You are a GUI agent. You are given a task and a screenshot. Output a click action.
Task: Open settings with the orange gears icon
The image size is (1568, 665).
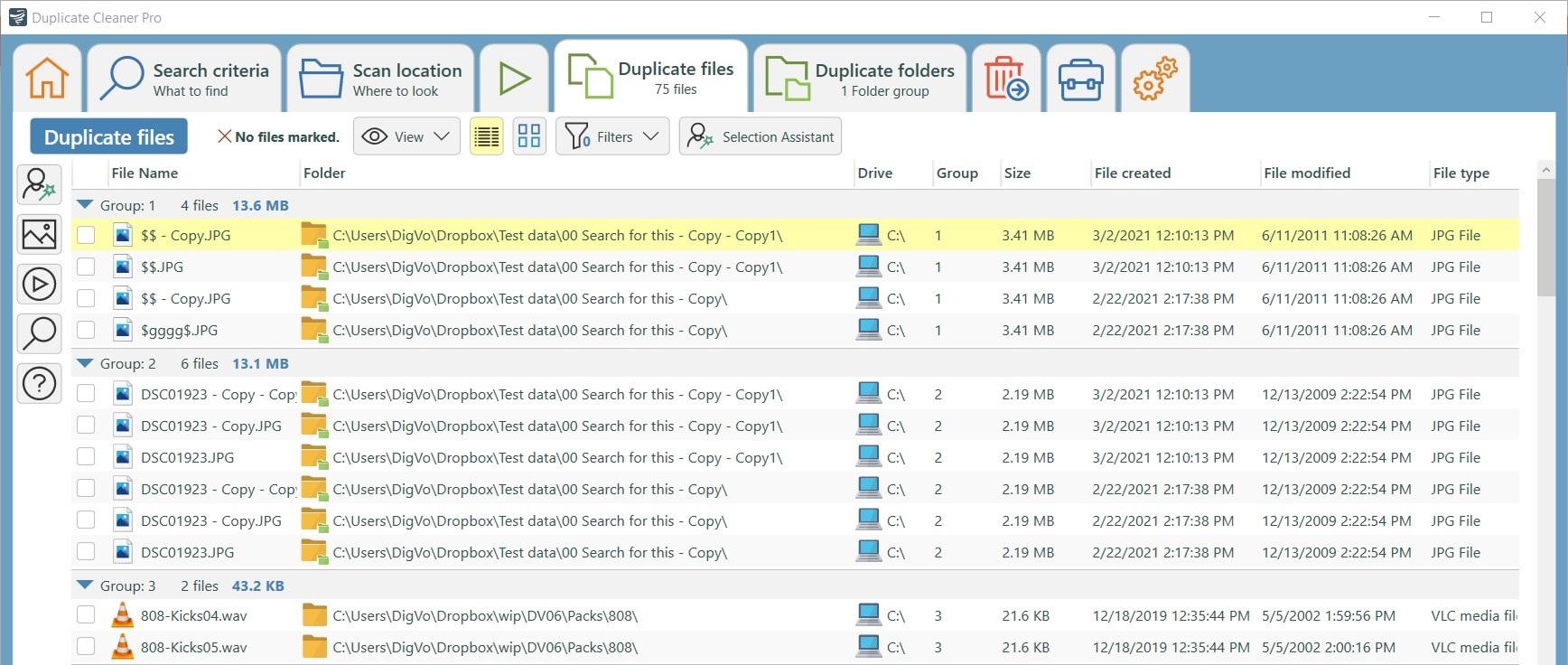tap(1155, 78)
